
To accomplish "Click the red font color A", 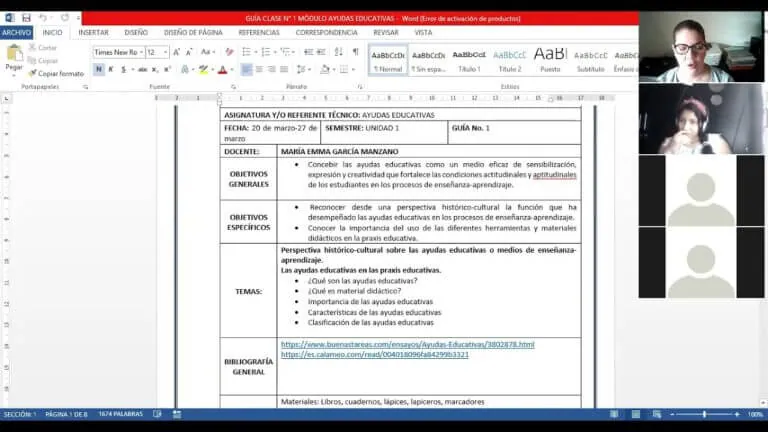I will pyautogui.click(x=223, y=70).
